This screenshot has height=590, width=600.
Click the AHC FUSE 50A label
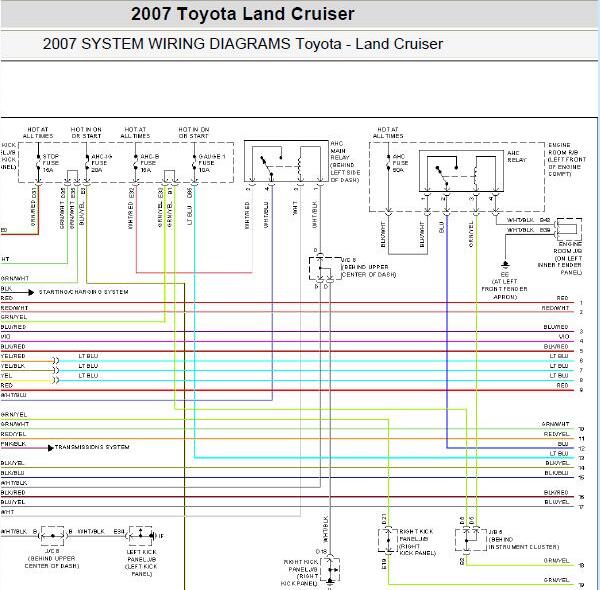point(400,163)
